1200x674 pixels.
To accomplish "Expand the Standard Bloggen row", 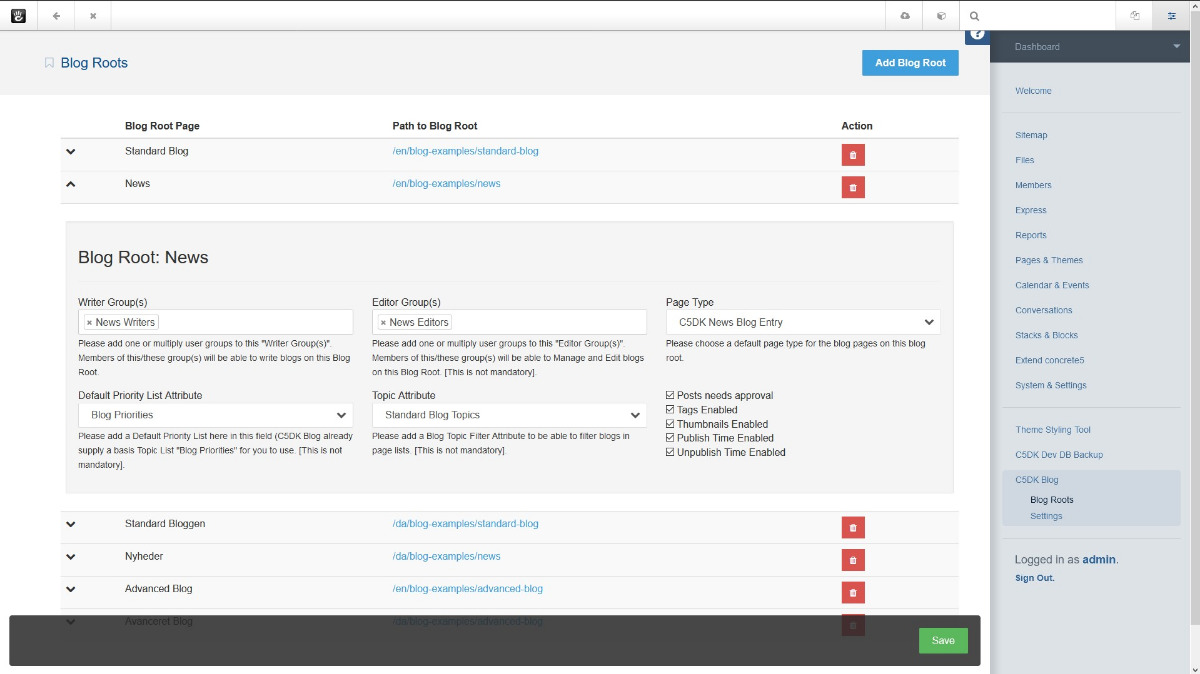I will coord(71,524).
